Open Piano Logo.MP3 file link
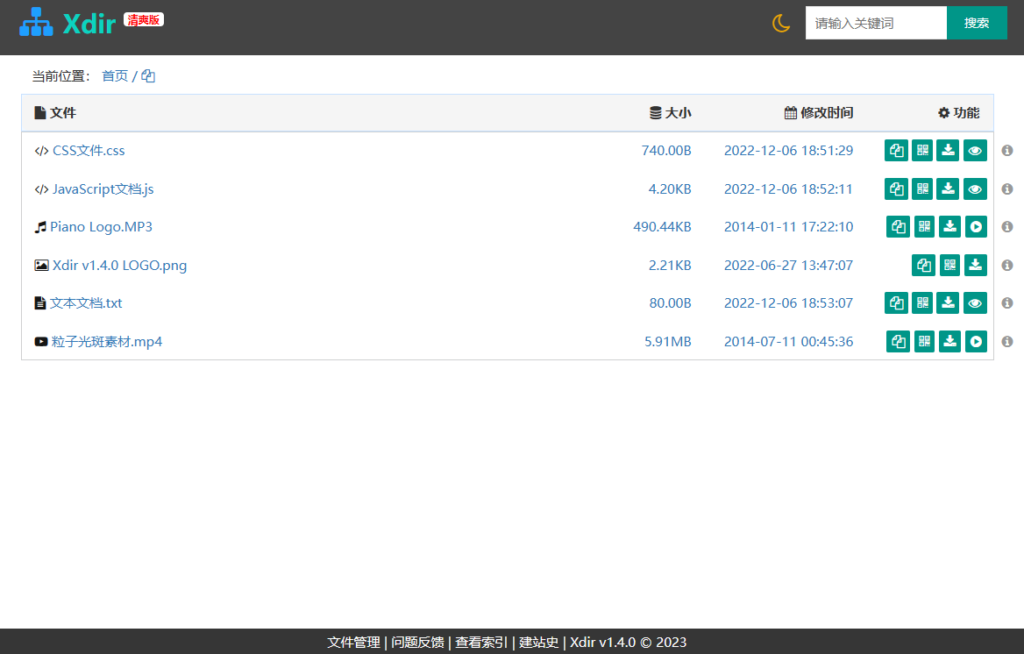Viewport: 1024px width, 654px height. [101, 227]
